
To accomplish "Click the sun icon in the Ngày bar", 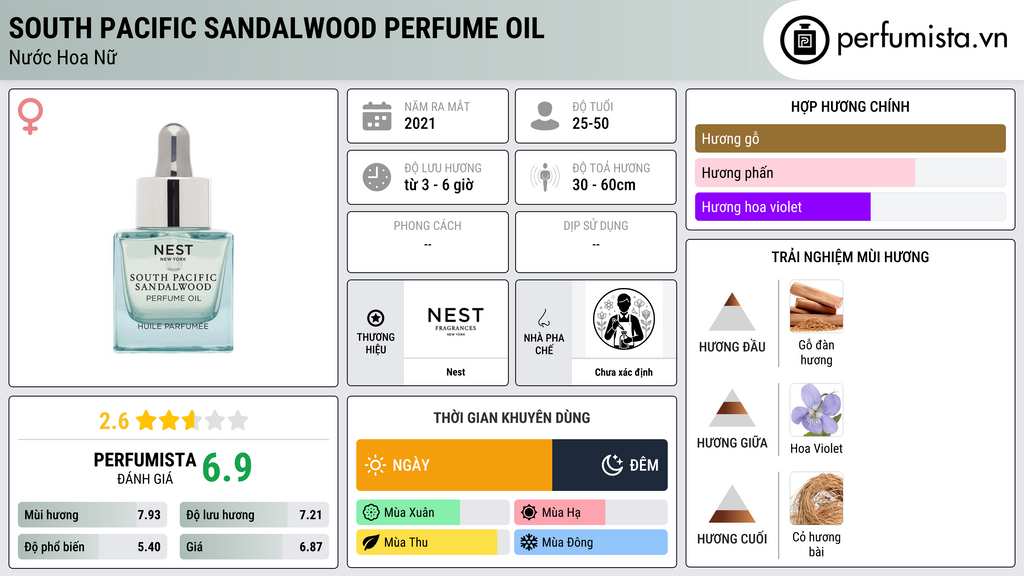I will (376, 465).
